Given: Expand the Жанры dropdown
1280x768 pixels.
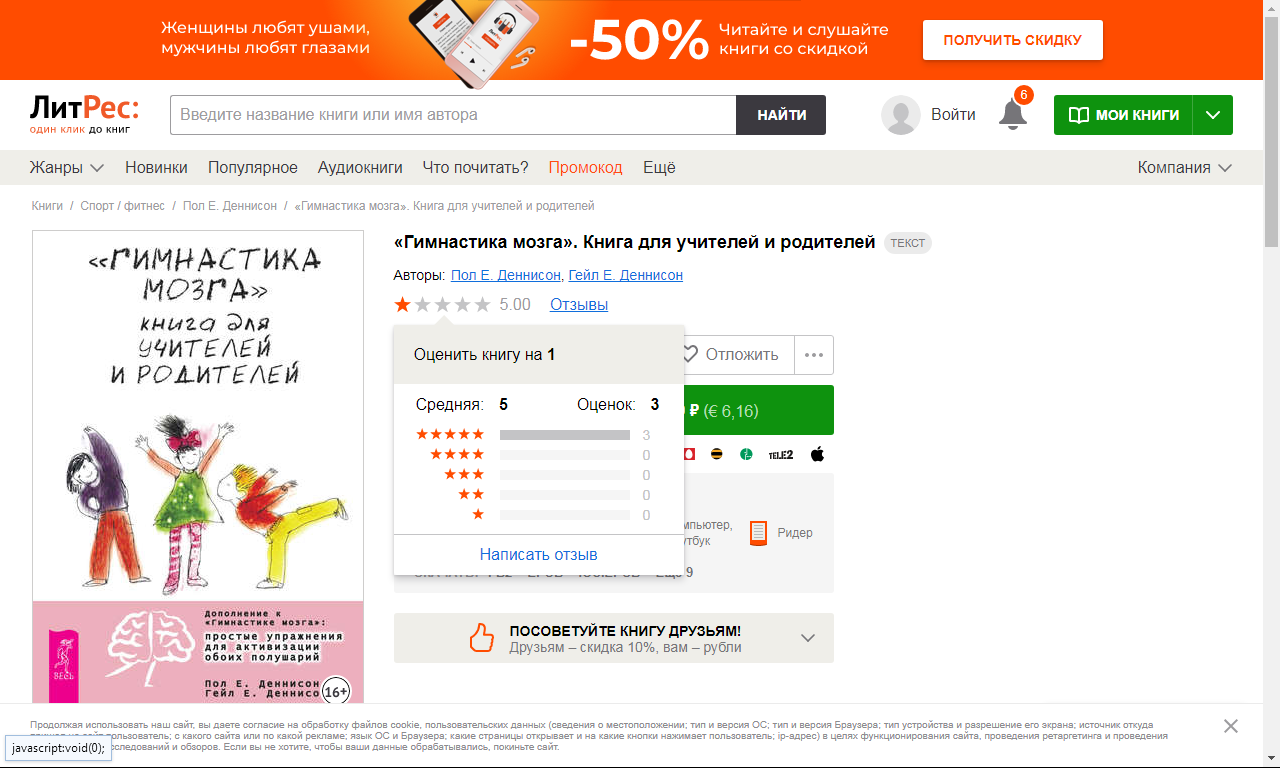Looking at the screenshot, I should pyautogui.click(x=67, y=167).
